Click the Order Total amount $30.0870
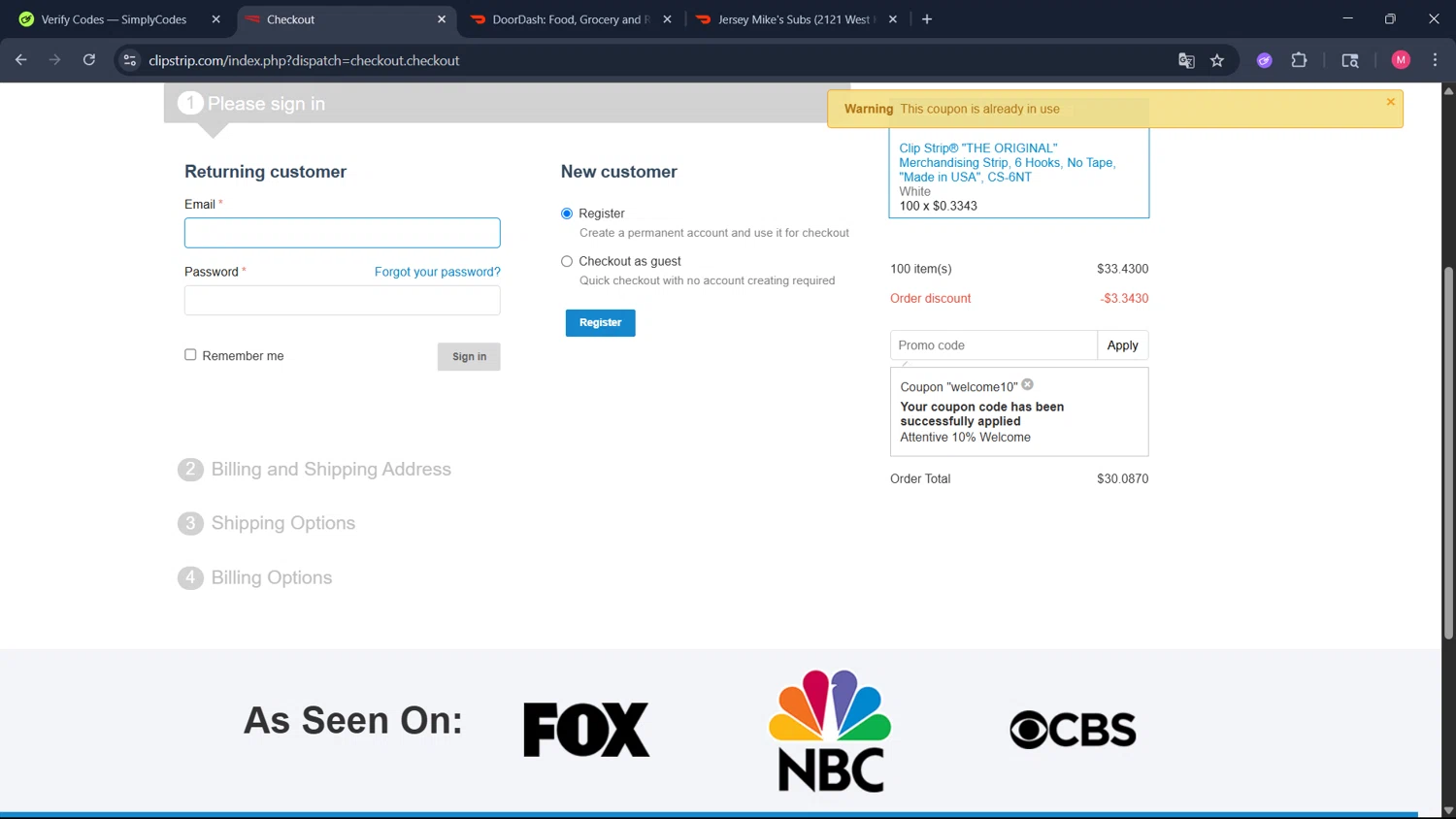Viewport: 1456px width, 819px height. [x=1123, y=478]
